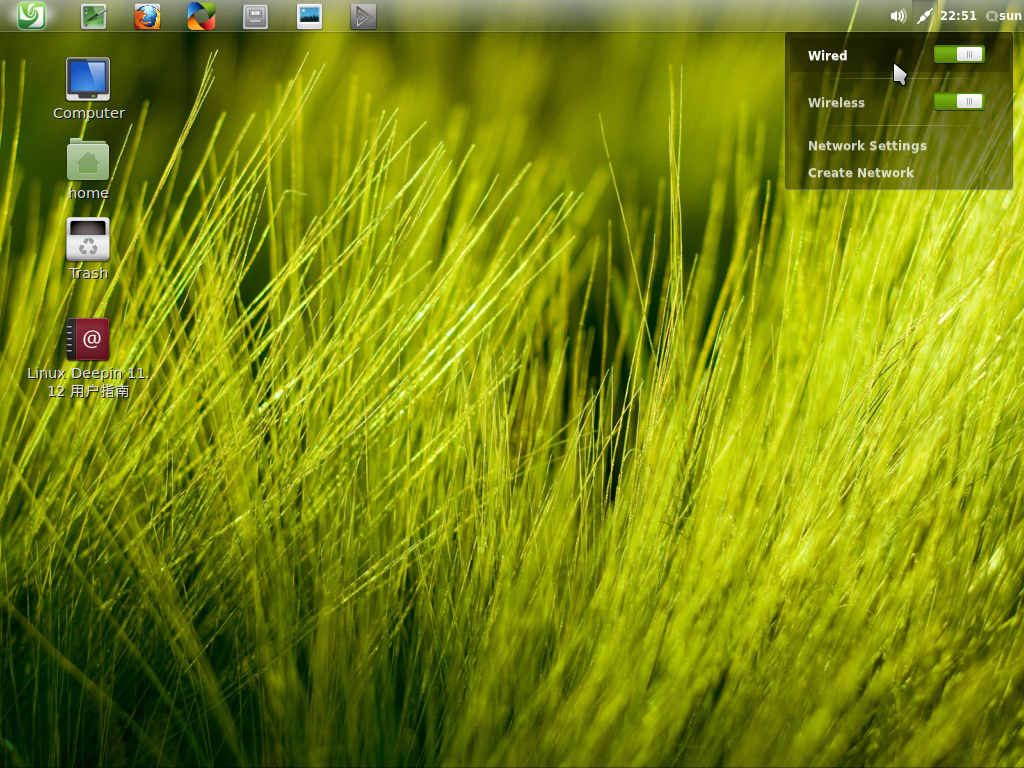Open the image viewer application
Viewport: 1024px width, 768px height.
(309, 15)
